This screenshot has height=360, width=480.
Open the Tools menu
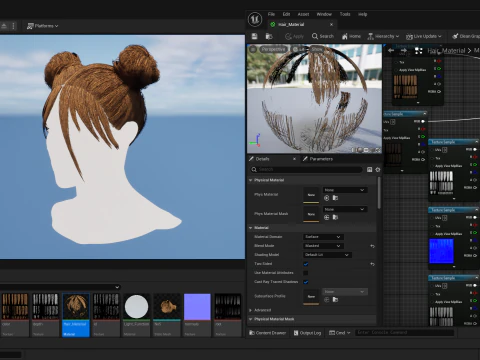345,14
